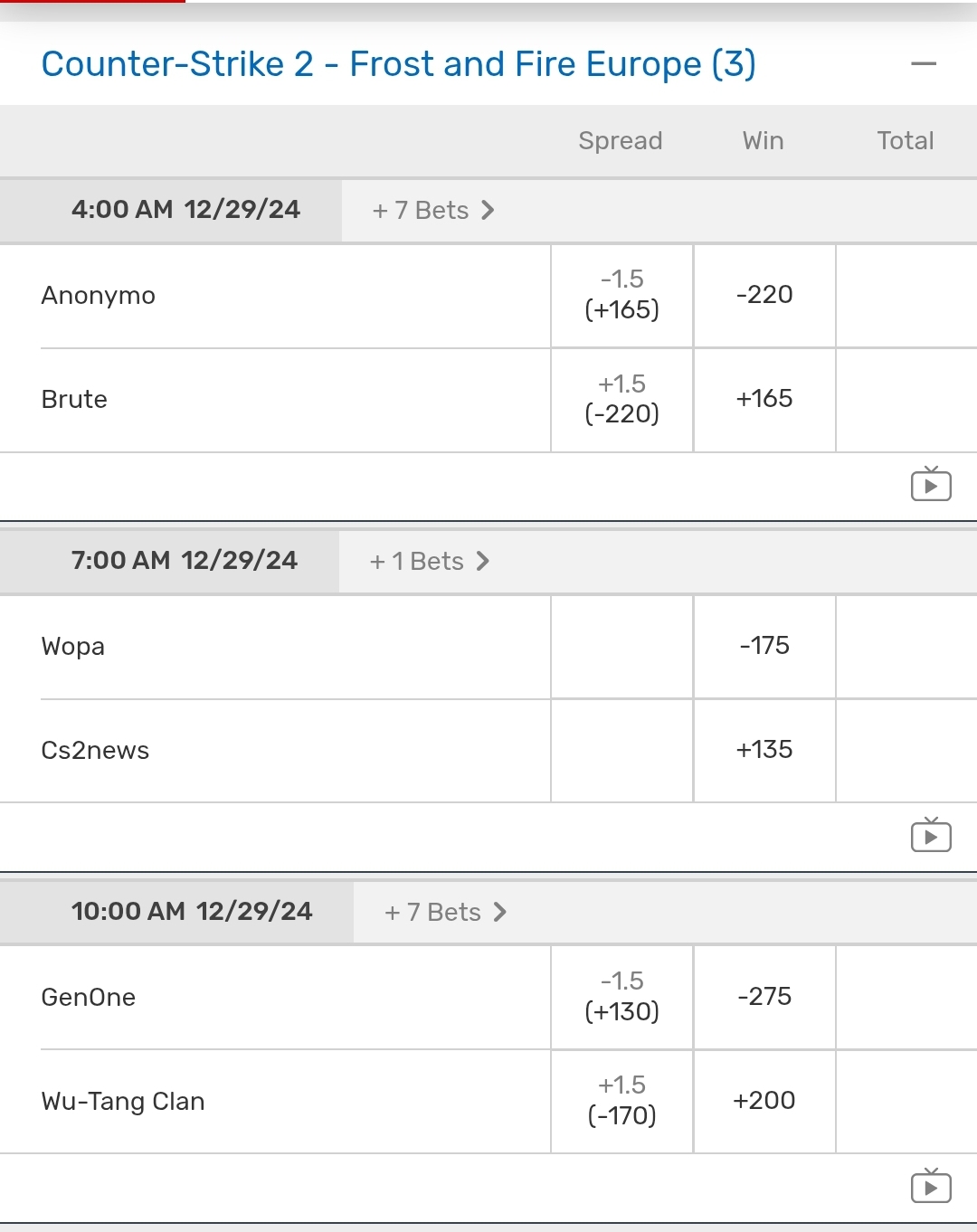Image resolution: width=977 pixels, height=1232 pixels.
Task: Select GenOne -1.5 spread at +130
Action: (621, 997)
